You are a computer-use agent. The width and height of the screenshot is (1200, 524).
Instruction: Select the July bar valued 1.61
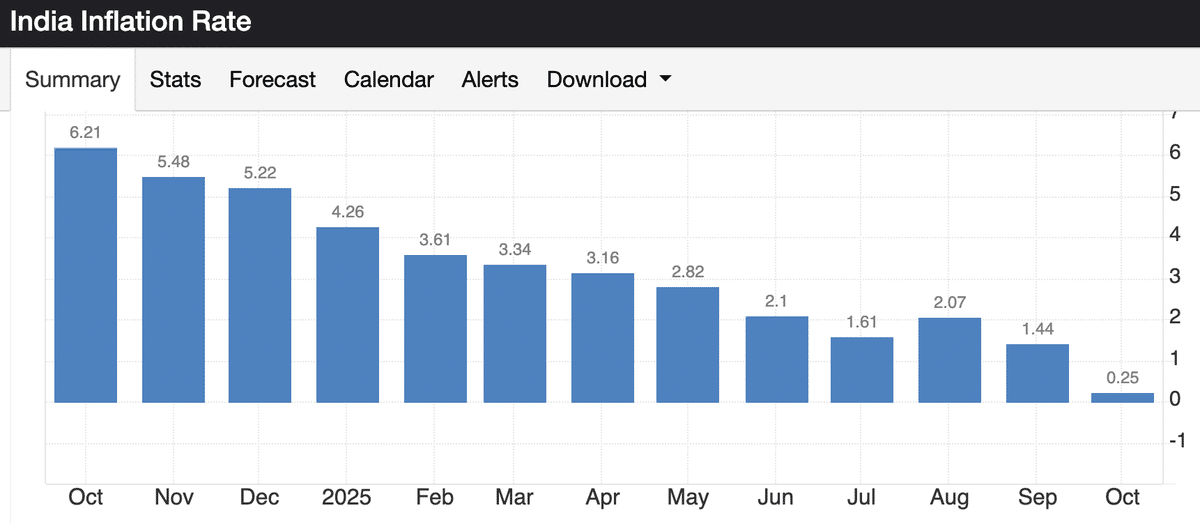(x=862, y=370)
